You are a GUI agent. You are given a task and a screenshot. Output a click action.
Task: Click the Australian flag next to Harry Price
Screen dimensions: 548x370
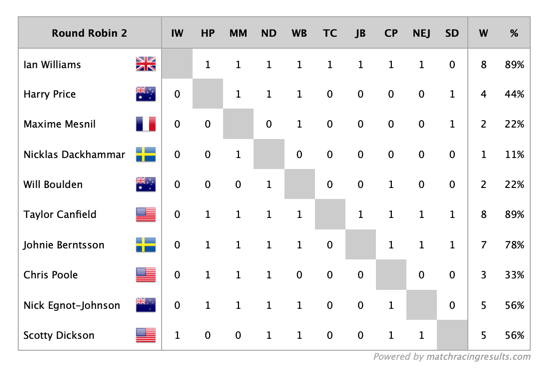pyautogui.click(x=146, y=94)
